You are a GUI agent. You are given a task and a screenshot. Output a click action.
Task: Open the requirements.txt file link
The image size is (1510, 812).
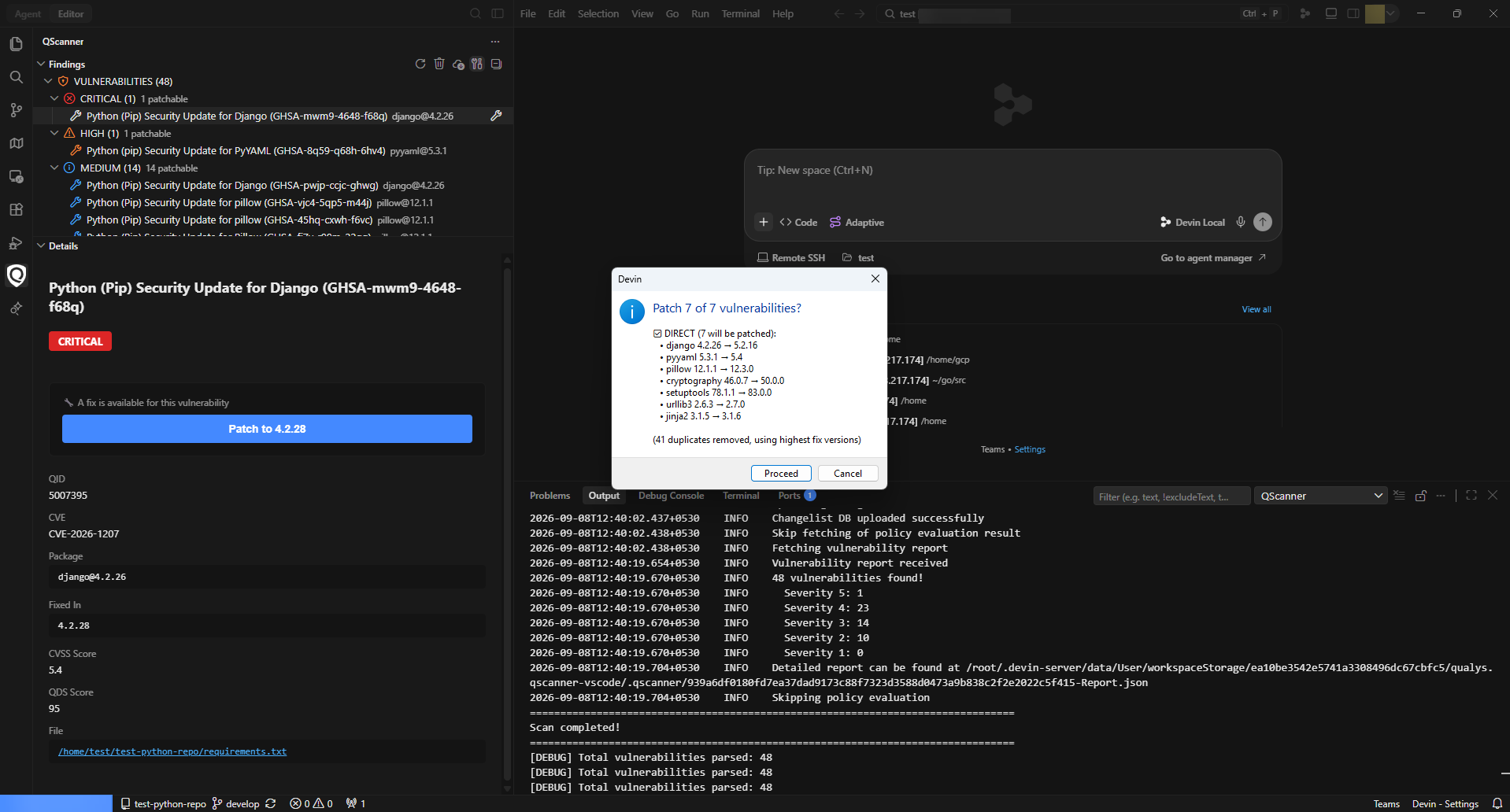click(x=172, y=751)
